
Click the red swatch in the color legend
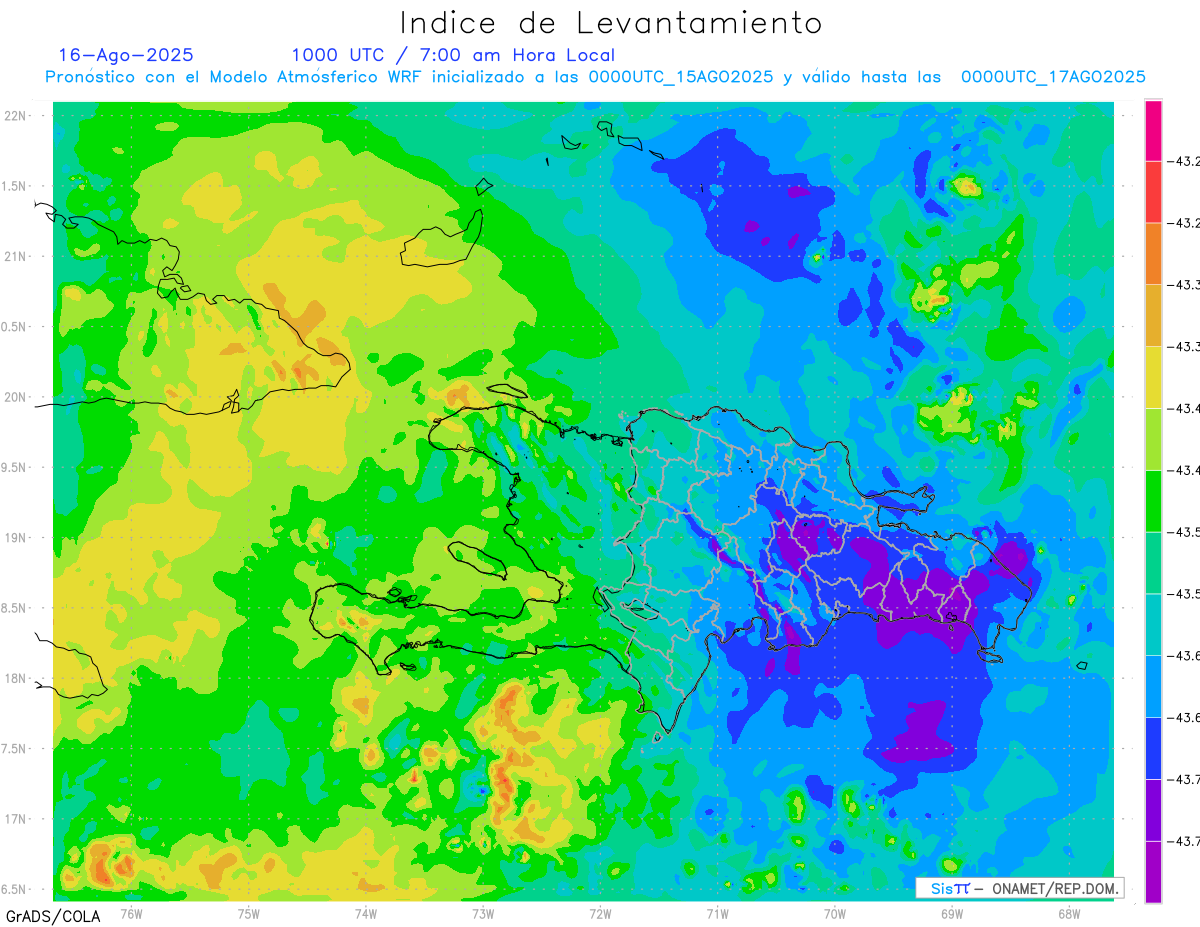pyautogui.click(x=1153, y=192)
